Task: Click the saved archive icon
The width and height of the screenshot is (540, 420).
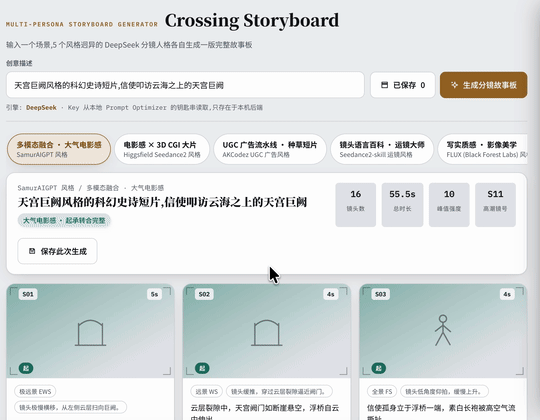Action: click(384, 85)
